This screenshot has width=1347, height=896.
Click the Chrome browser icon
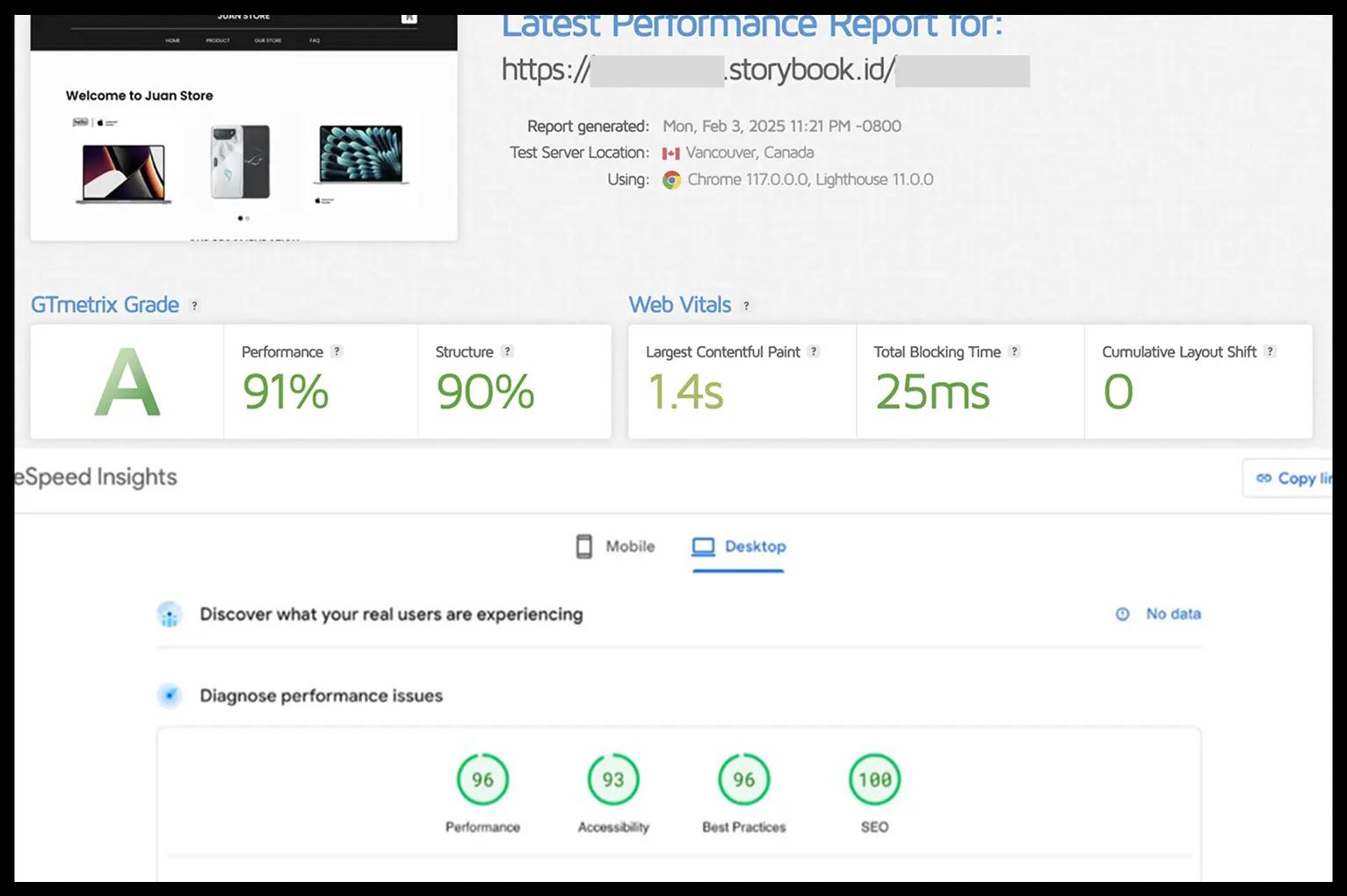[x=671, y=180]
